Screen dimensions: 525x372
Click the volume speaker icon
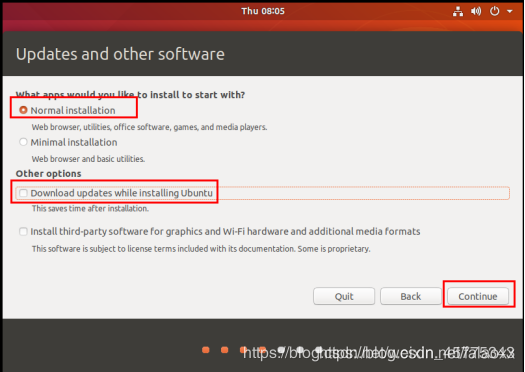point(476,11)
